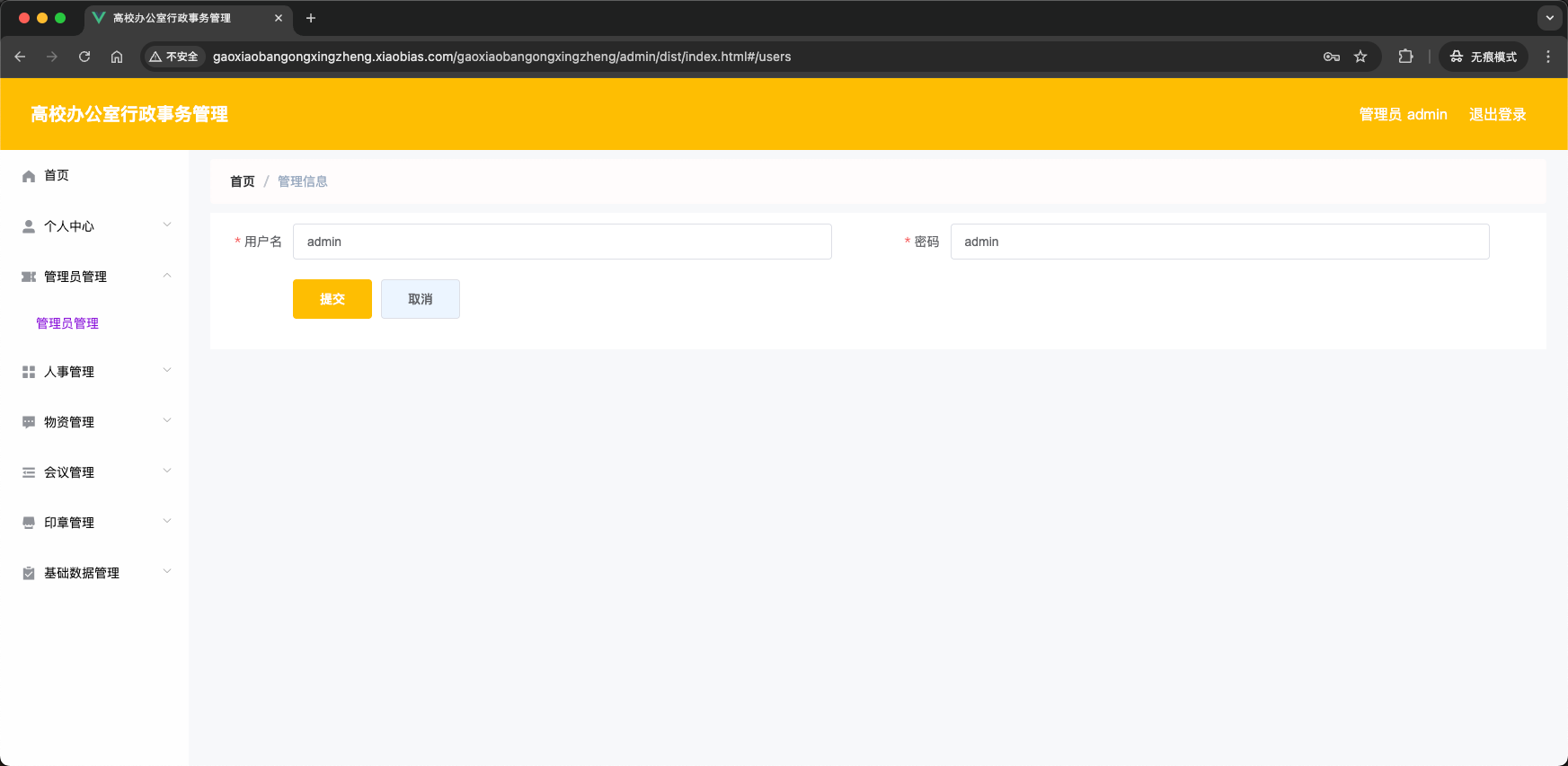Open the 首页 sidebar menu item
Image resolution: width=1568 pixels, height=766 pixels.
coord(94,176)
